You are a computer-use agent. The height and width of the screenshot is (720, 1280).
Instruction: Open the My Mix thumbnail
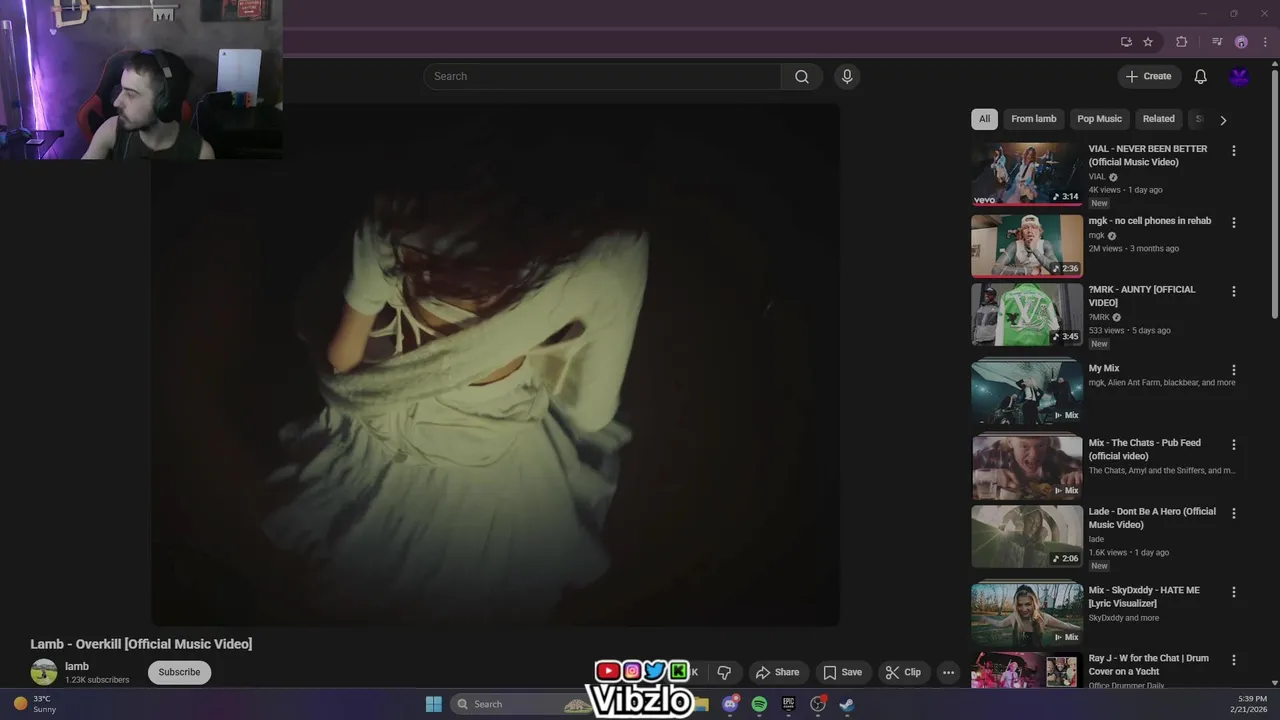pos(1027,392)
